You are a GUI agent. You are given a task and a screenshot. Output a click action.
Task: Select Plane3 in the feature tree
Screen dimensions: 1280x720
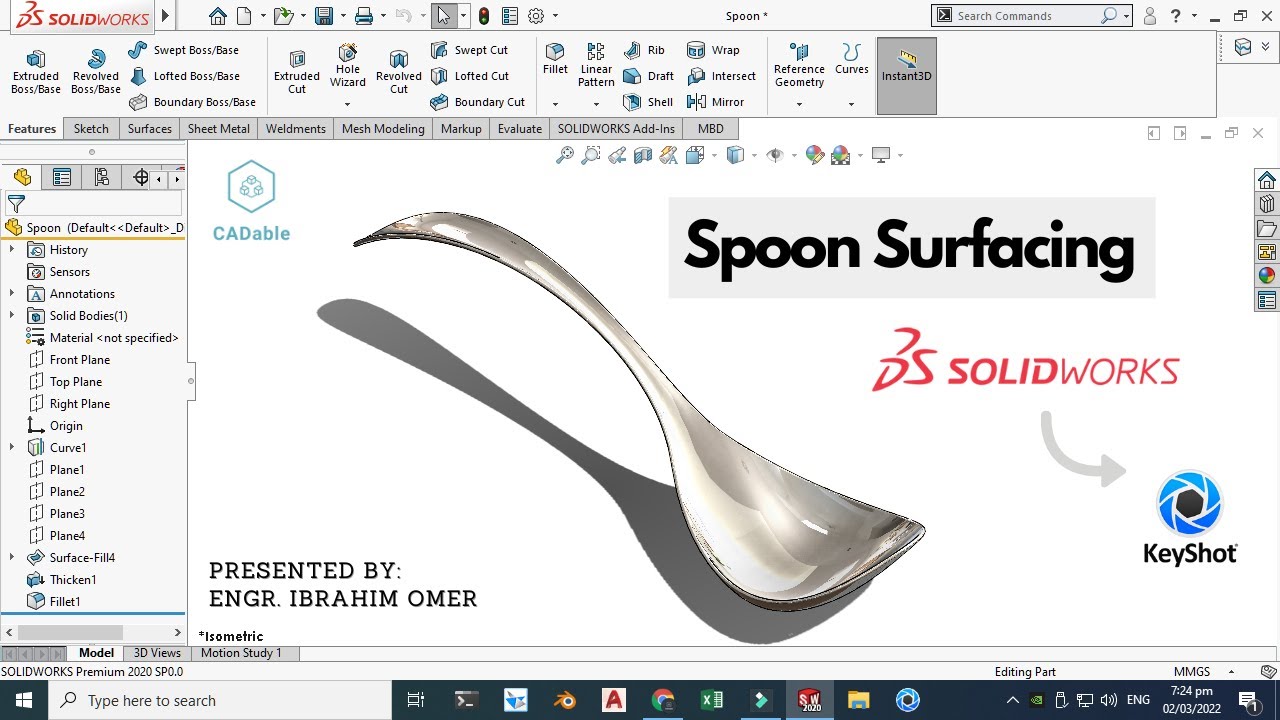pos(56,514)
